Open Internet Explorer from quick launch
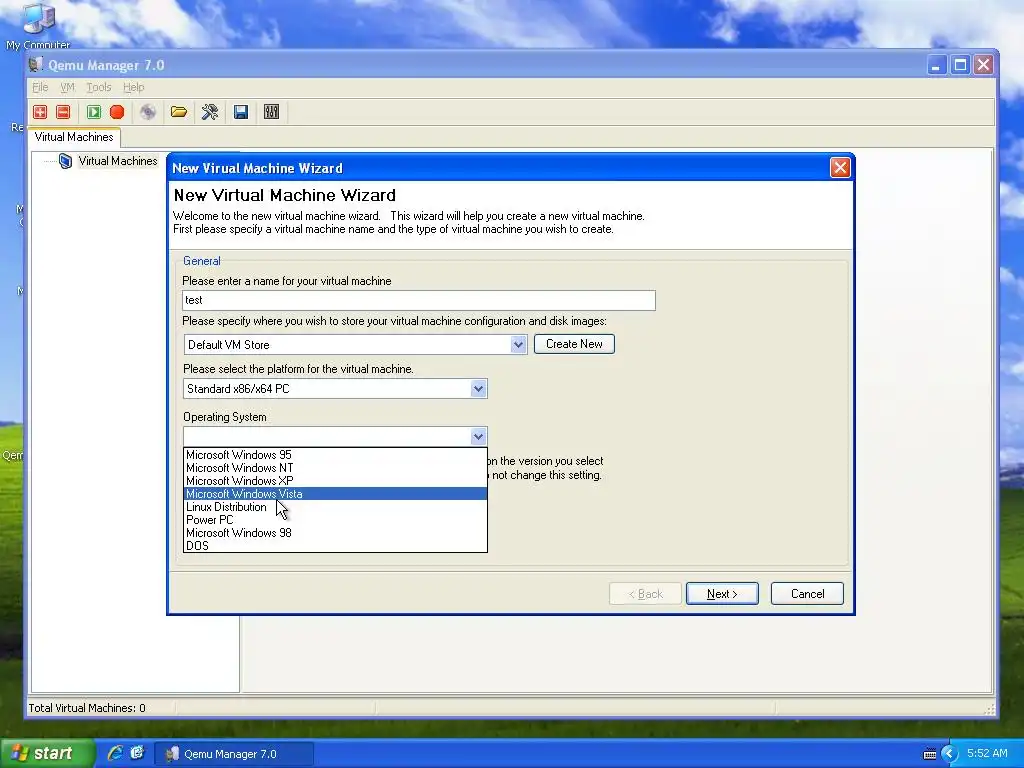Image resolution: width=1024 pixels, height=768 pixels. [115, 754]
